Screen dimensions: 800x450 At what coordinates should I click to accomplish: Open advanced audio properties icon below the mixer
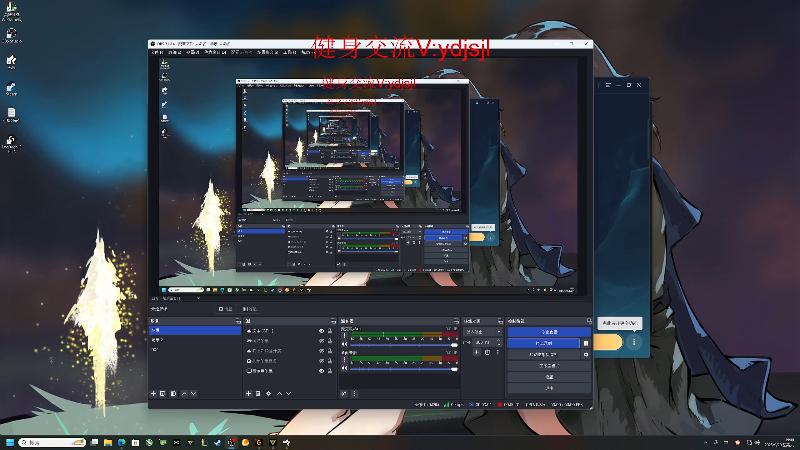point(344,393)
